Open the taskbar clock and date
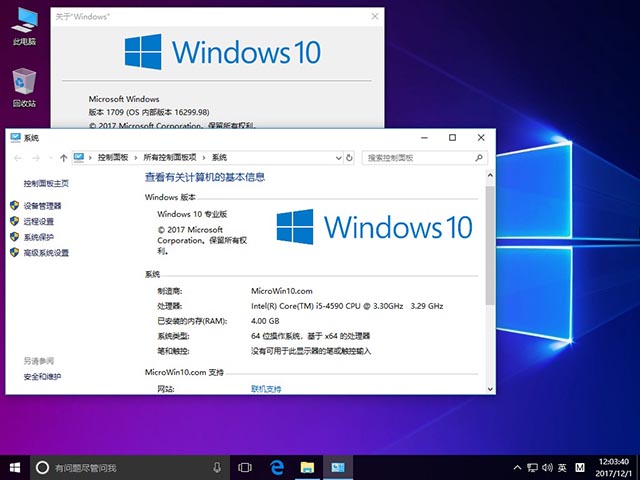The height and width of the screenshot is (480, 640). click(613, 468)
